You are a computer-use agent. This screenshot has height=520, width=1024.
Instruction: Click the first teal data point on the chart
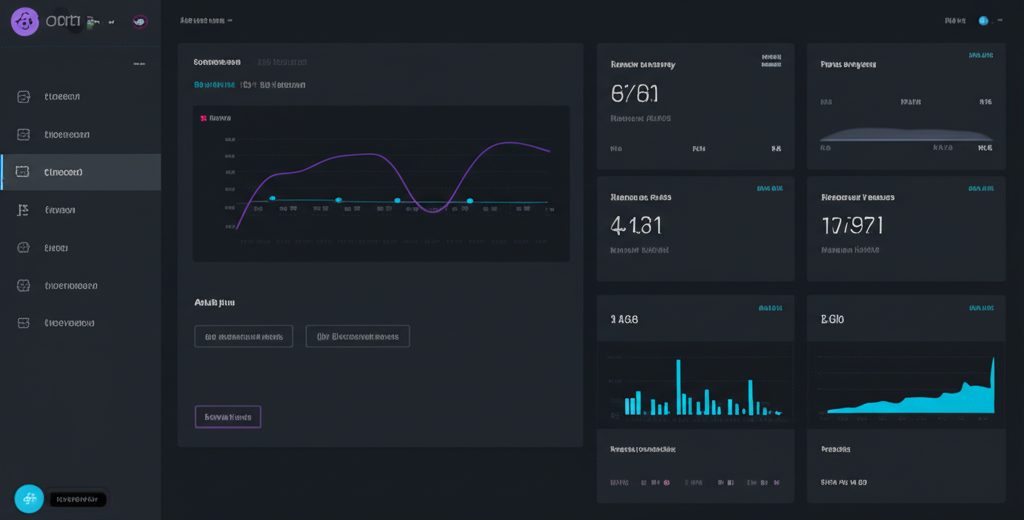[272, 199]
